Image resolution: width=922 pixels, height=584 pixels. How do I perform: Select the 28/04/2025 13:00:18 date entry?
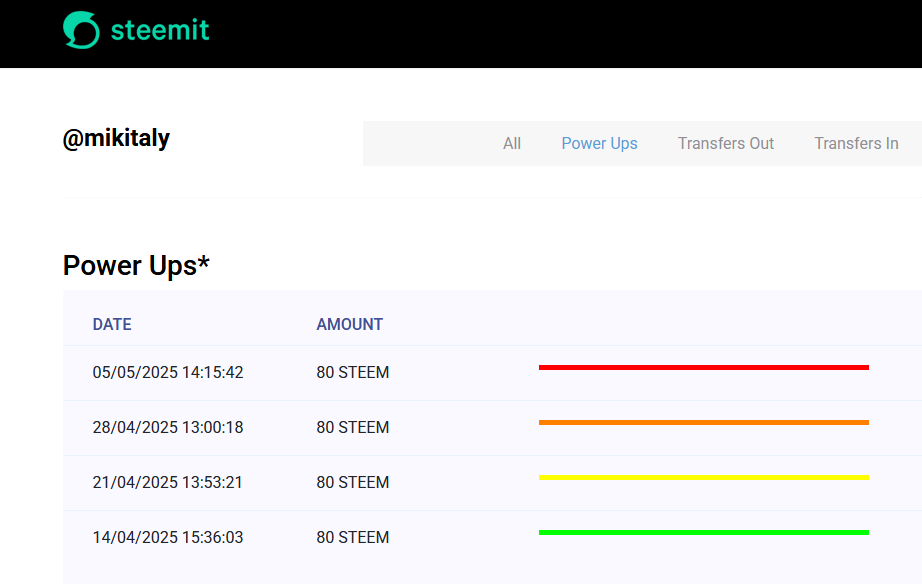(x=168, y=428)
